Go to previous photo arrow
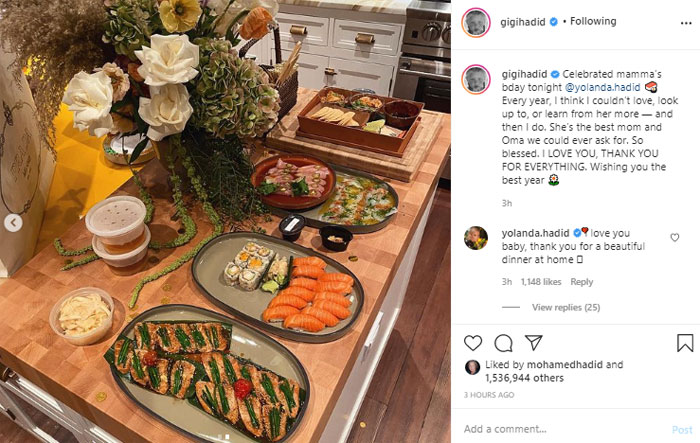The height and width of the screenshot is (443, 700). 13,222
